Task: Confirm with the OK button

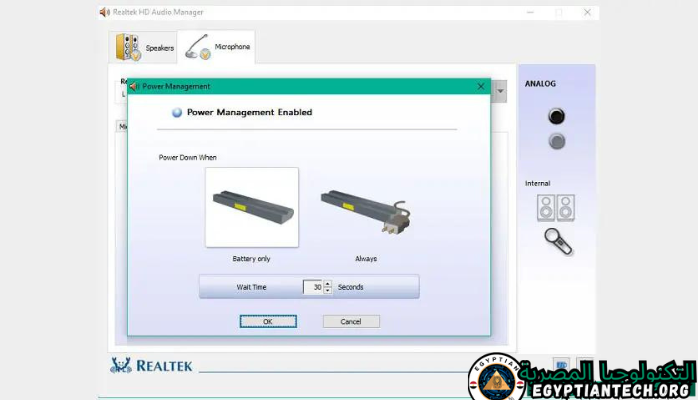Action: point(268,321)
